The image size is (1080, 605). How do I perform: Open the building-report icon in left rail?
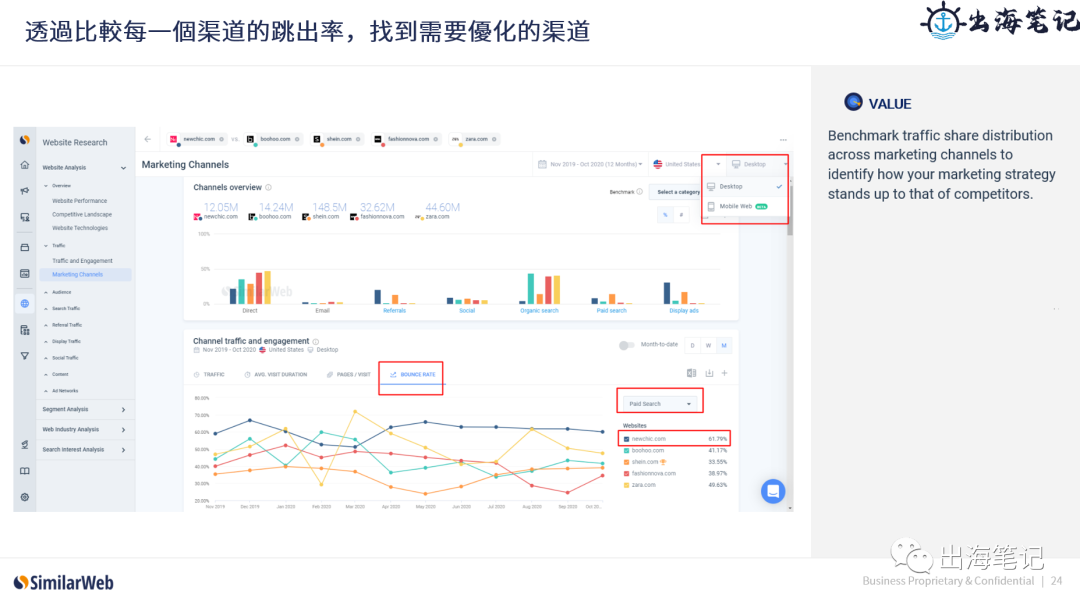[25, 330]
